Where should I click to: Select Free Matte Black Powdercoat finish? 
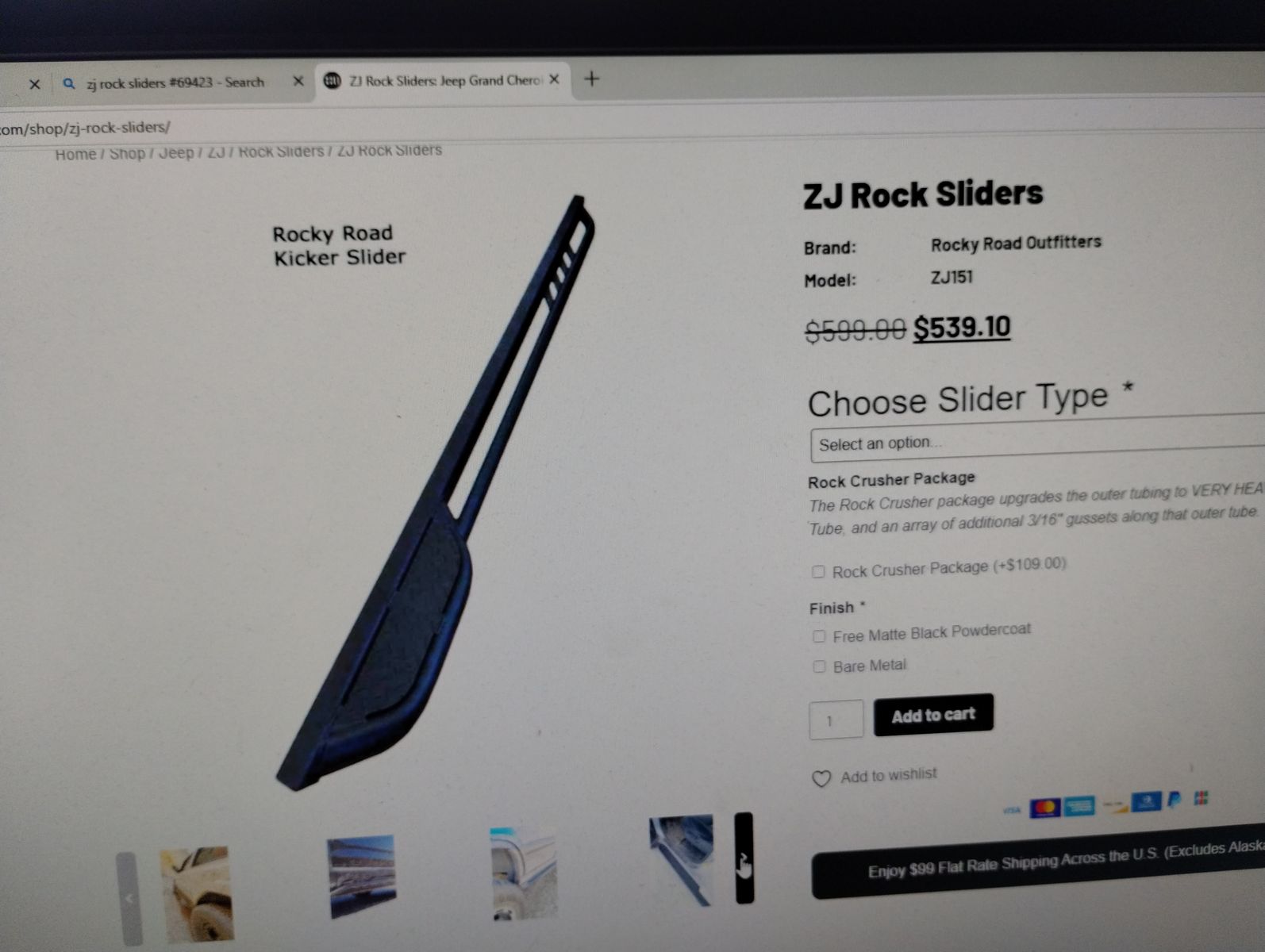point(819,636)
